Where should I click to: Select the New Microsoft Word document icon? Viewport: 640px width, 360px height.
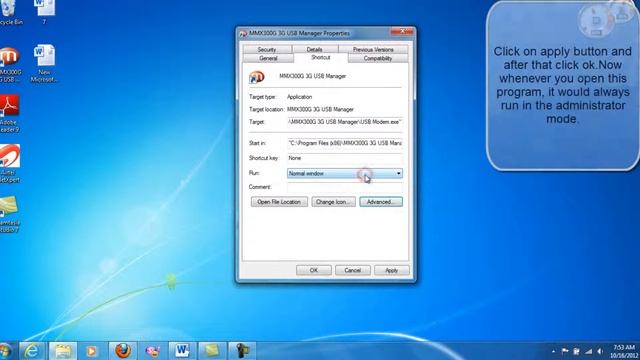coord(44,64)
